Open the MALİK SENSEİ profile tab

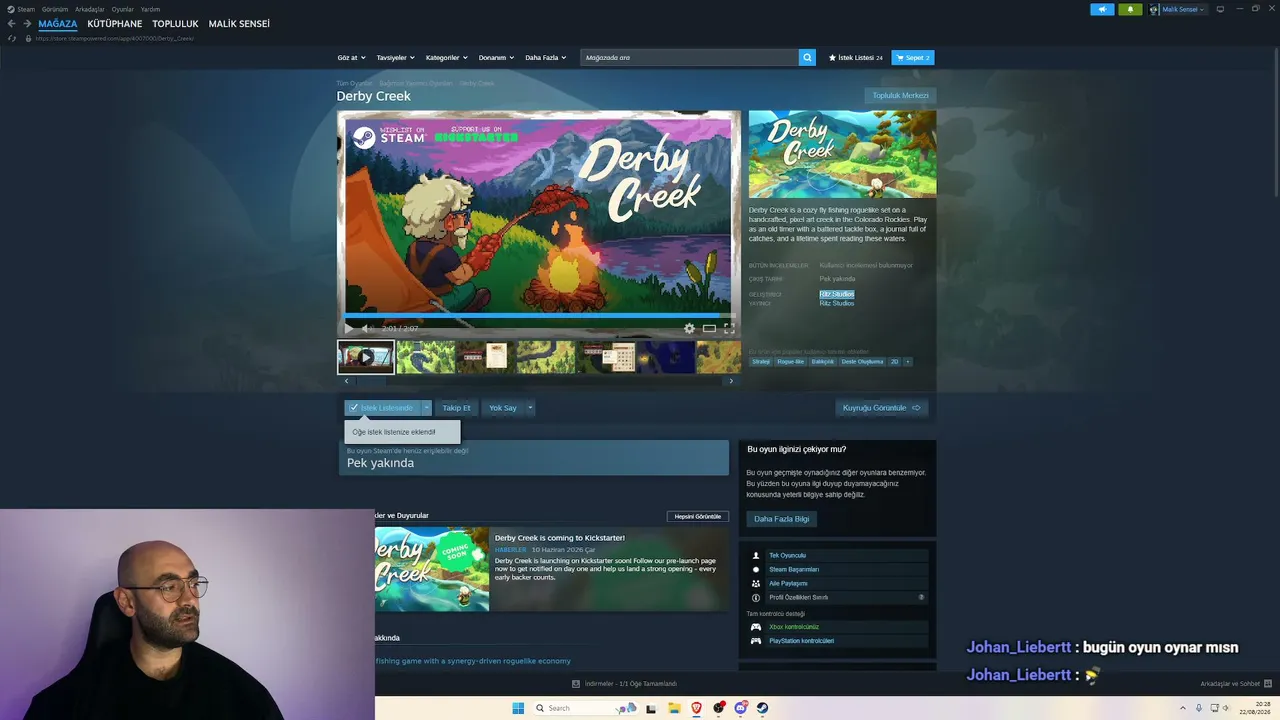pos(239,24)
